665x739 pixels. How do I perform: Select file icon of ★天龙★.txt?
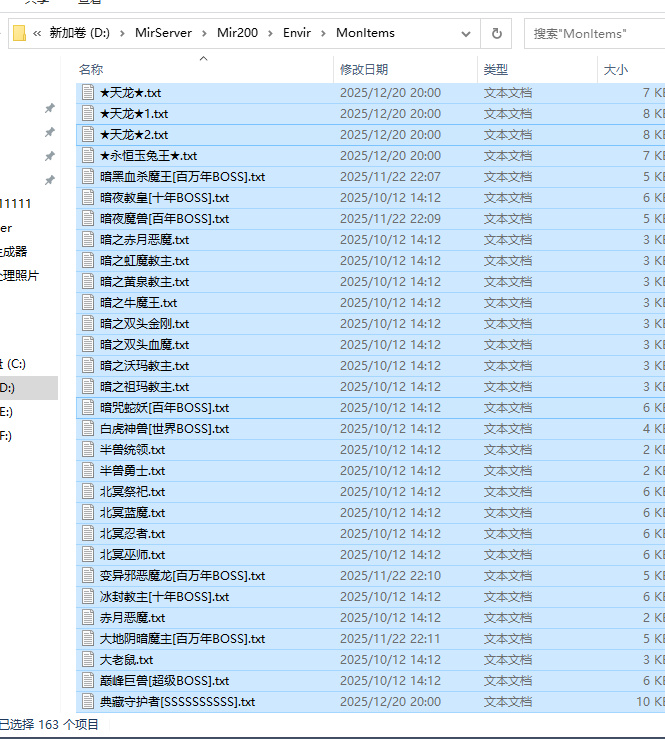[88, 92]
